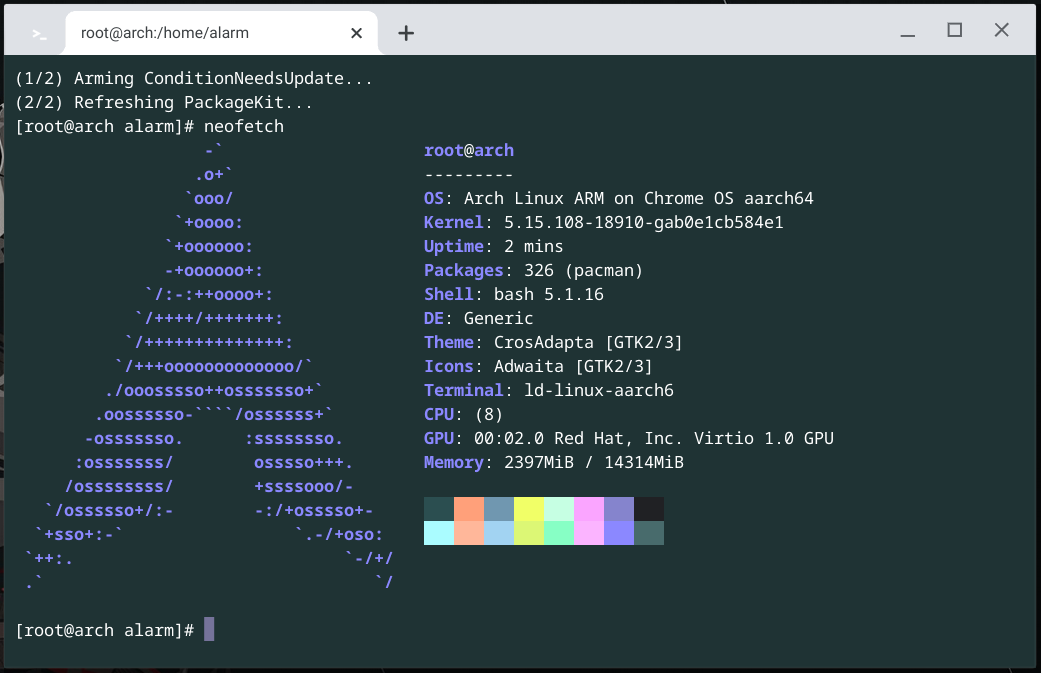Click the Packages value 326 (pacman)
The image size is (1041, 673).
[x=583, y=271]
